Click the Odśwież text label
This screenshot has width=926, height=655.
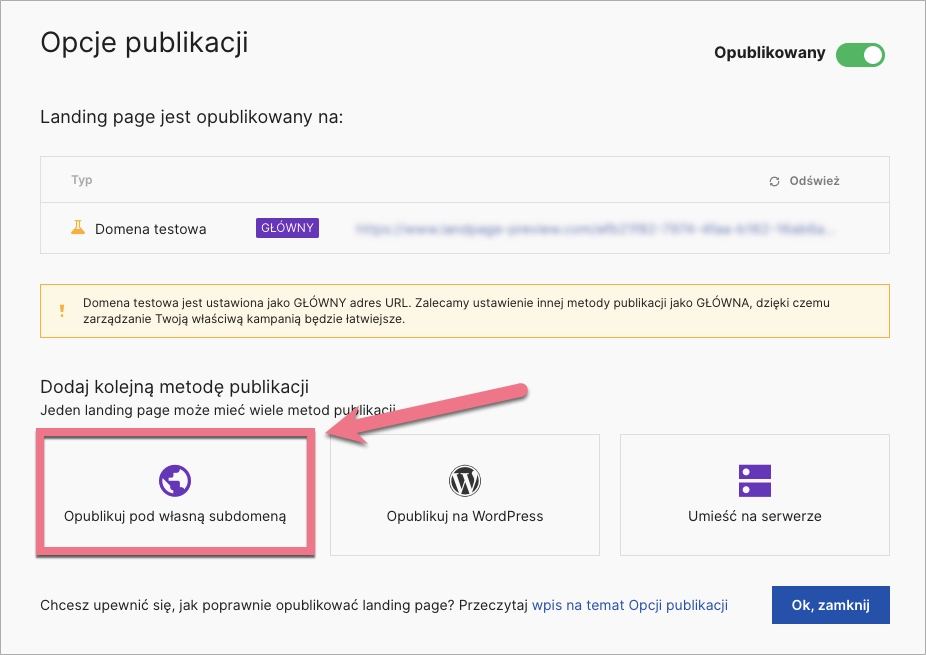[814, 181]
